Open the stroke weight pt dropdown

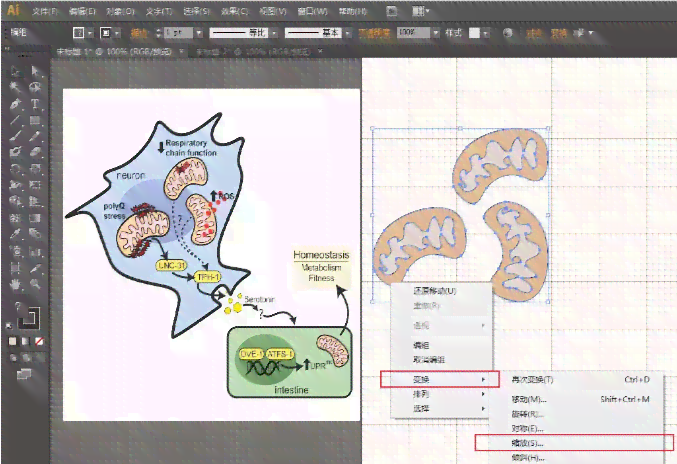coord(199,33)
